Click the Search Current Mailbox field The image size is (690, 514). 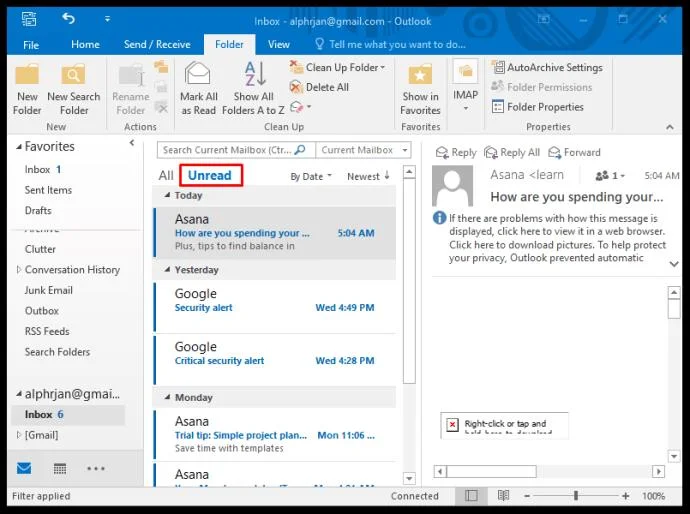tap(228, 150)
